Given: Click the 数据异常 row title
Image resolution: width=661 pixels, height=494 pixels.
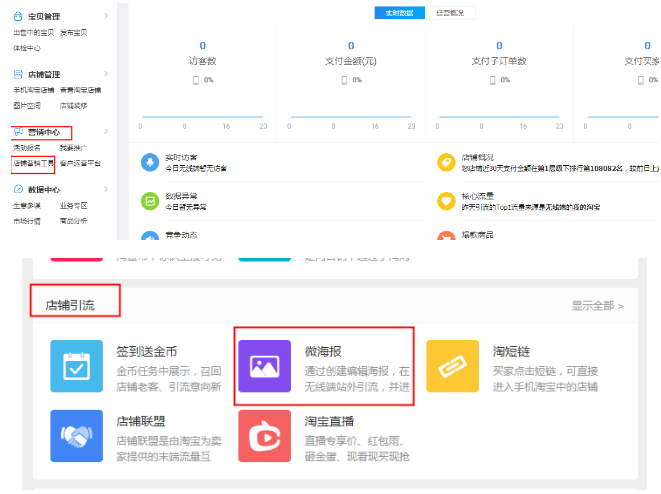Looking at the screenshot, I should 181,196.
